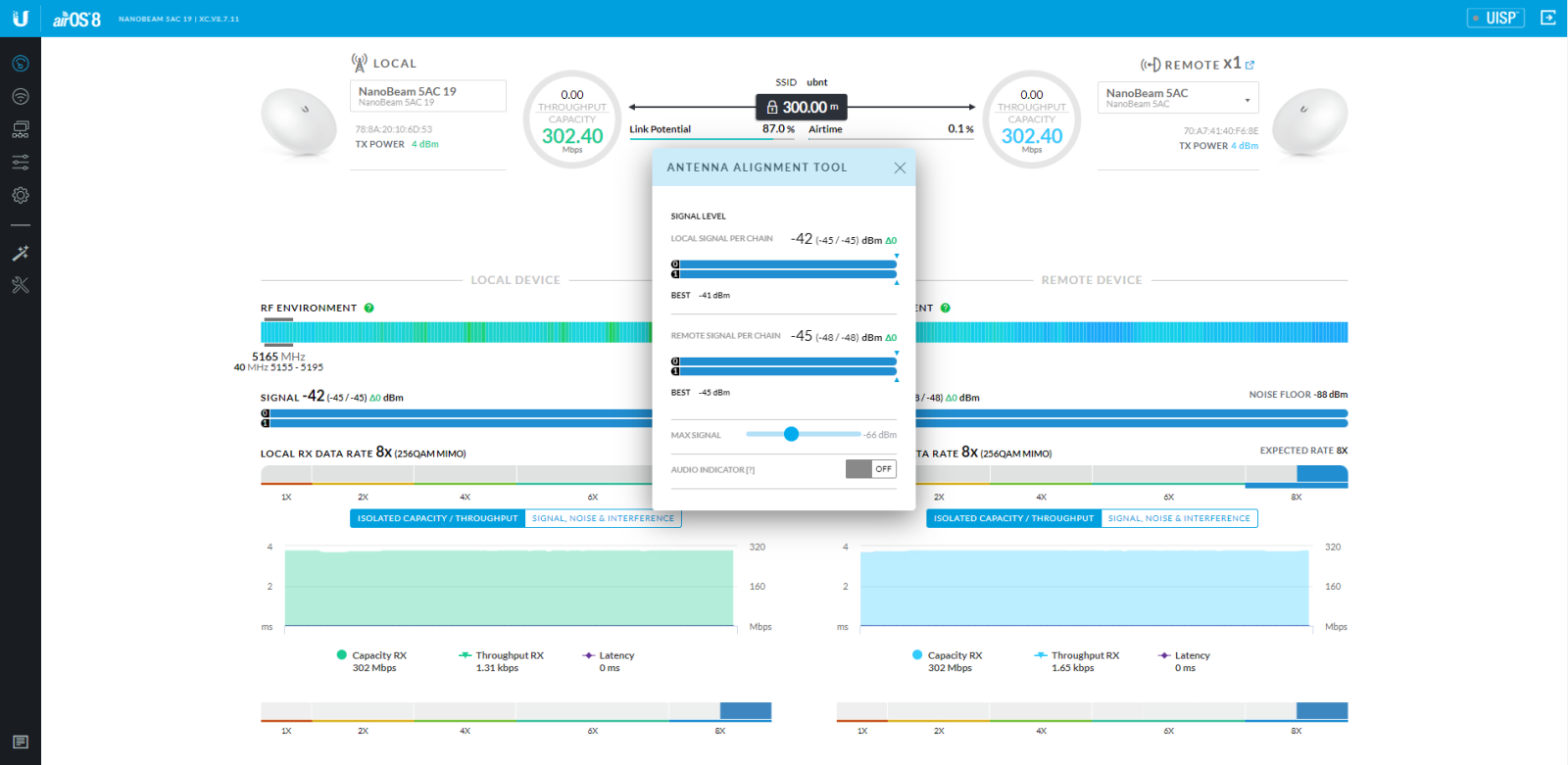Toggle the Audio Indicator switch on

click(870, 469)
